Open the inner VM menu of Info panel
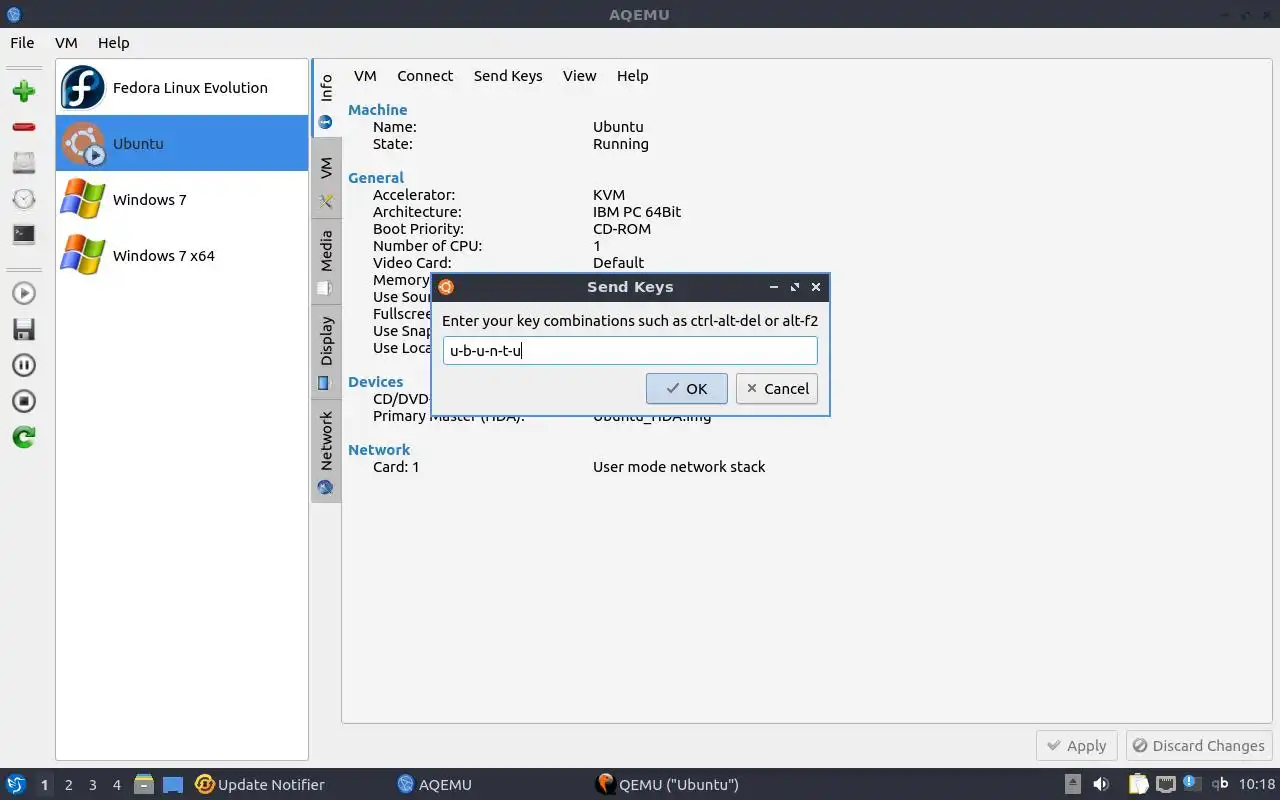This screenshot has height=800, width=1280. [x=365, y=76]
